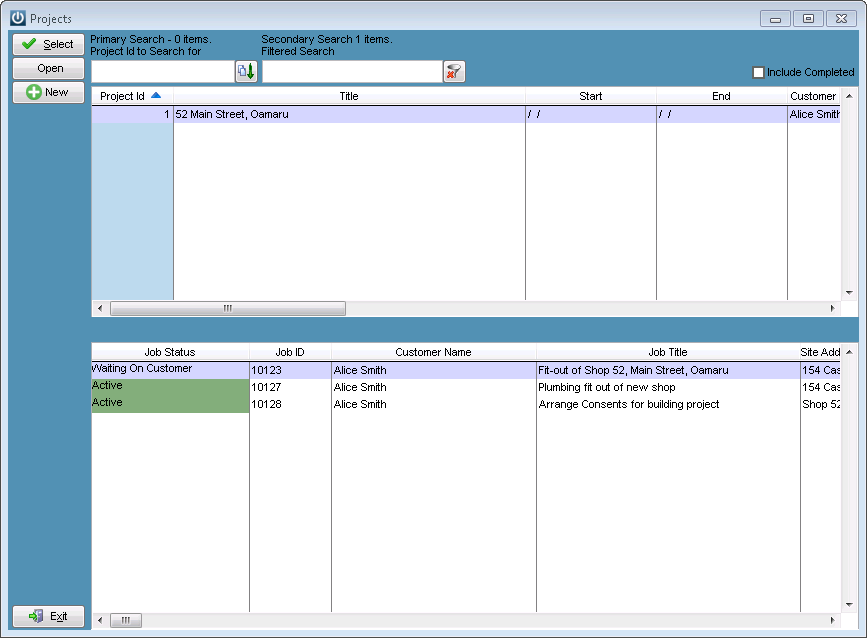Screen dimensions: 867x638
Task: Click the Alice Smith customer cell in projects grid
Action: (814, 114)
